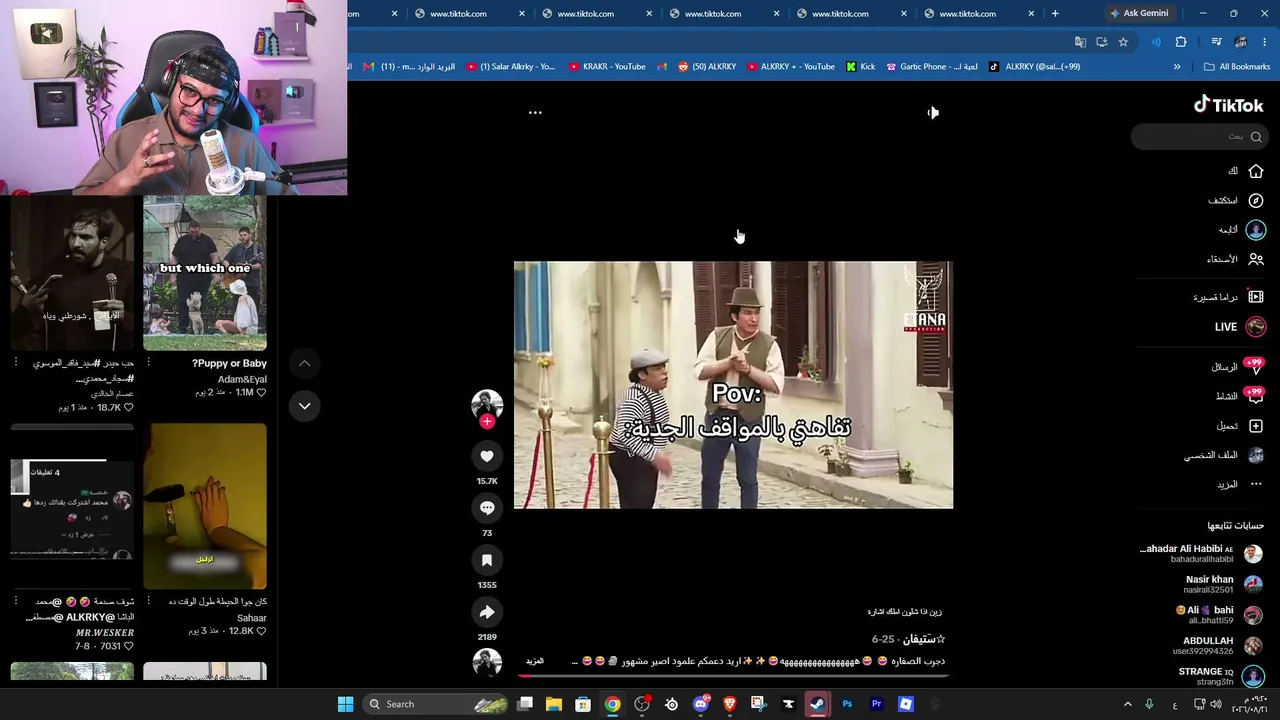Open options for the 18.7K-likes video

pyautogui.click(x=15, y=363)
